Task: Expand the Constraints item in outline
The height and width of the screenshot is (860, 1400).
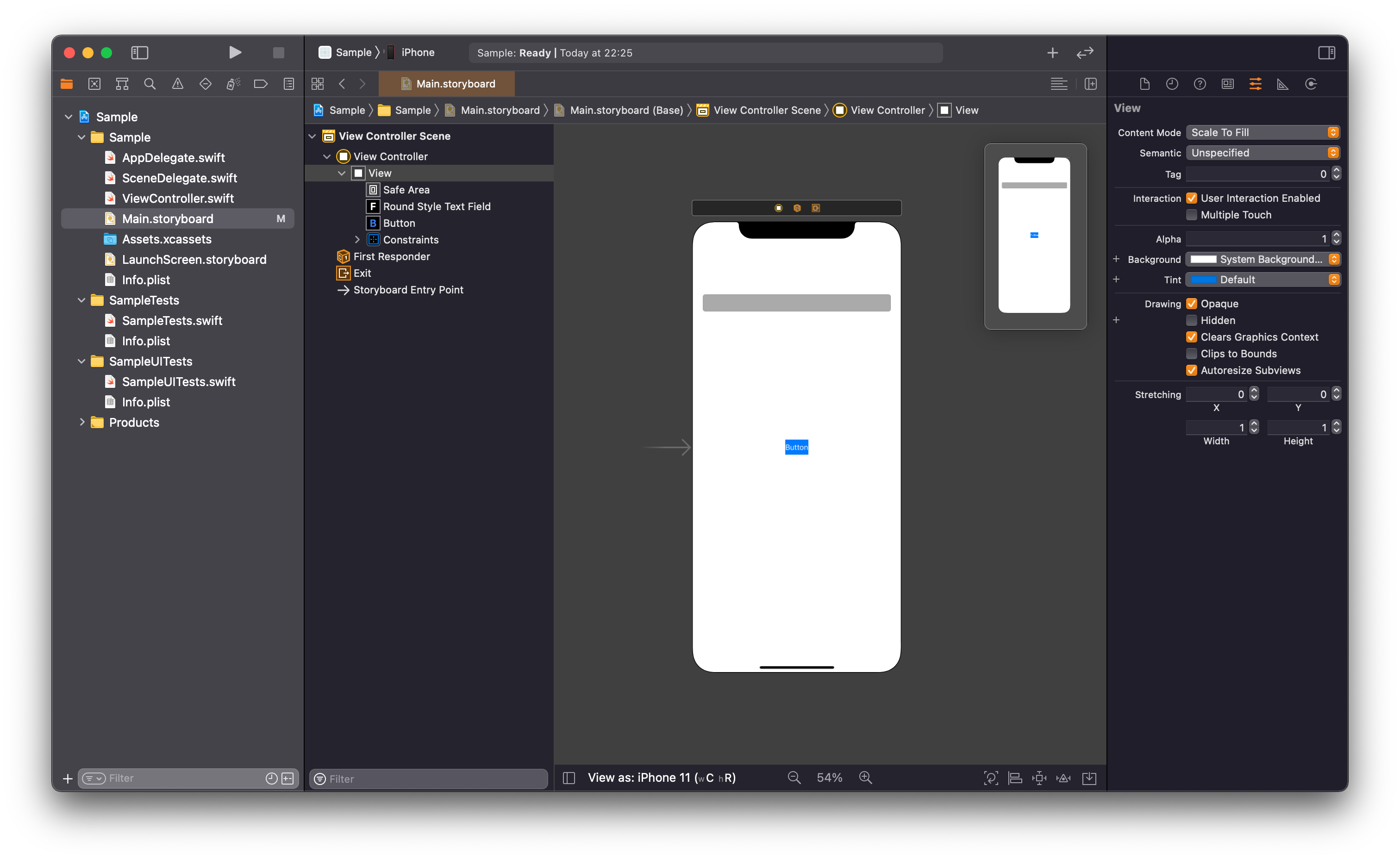Action: coord(357,239)
